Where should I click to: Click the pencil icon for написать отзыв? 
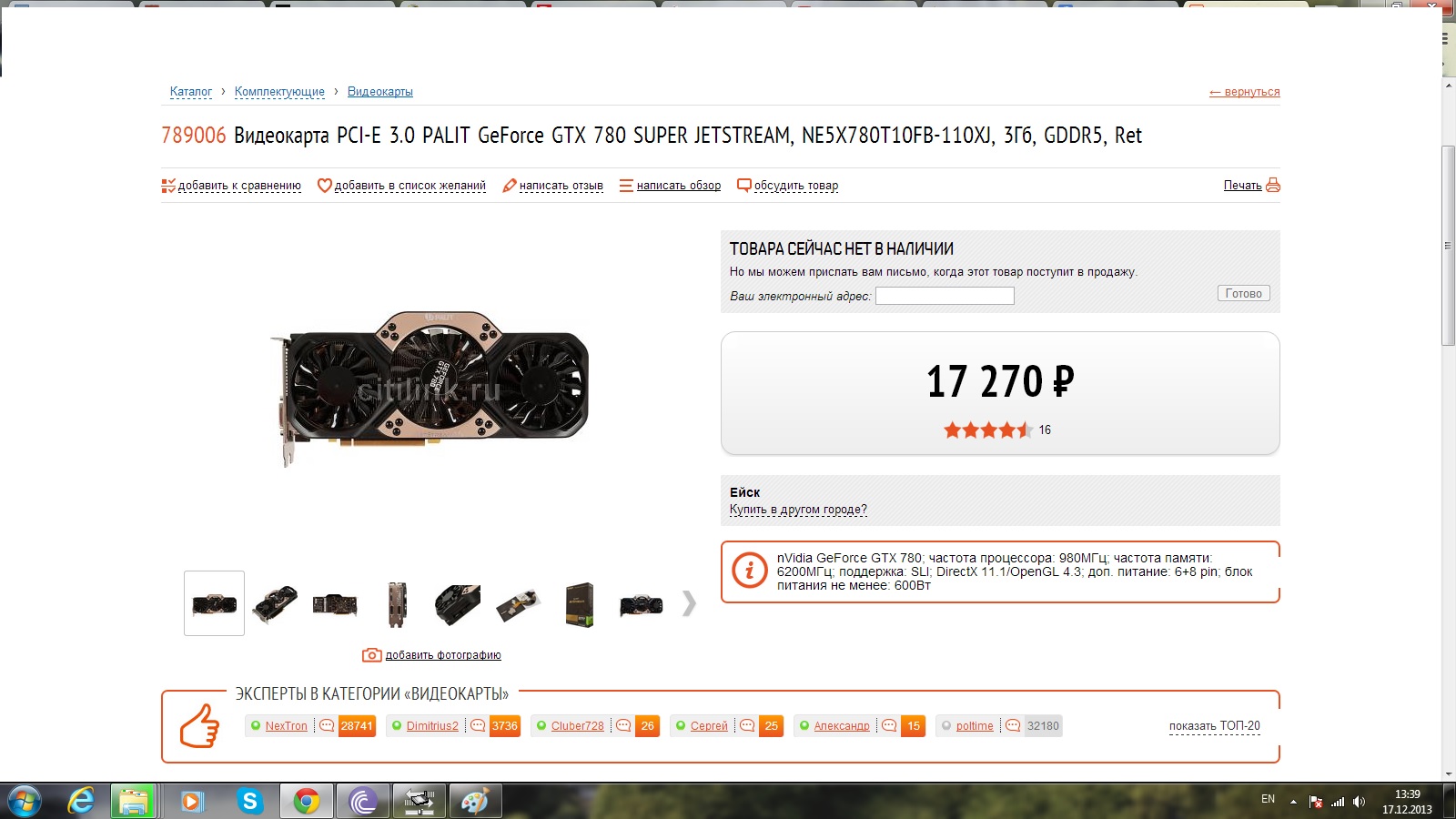(x=510, y=185)
